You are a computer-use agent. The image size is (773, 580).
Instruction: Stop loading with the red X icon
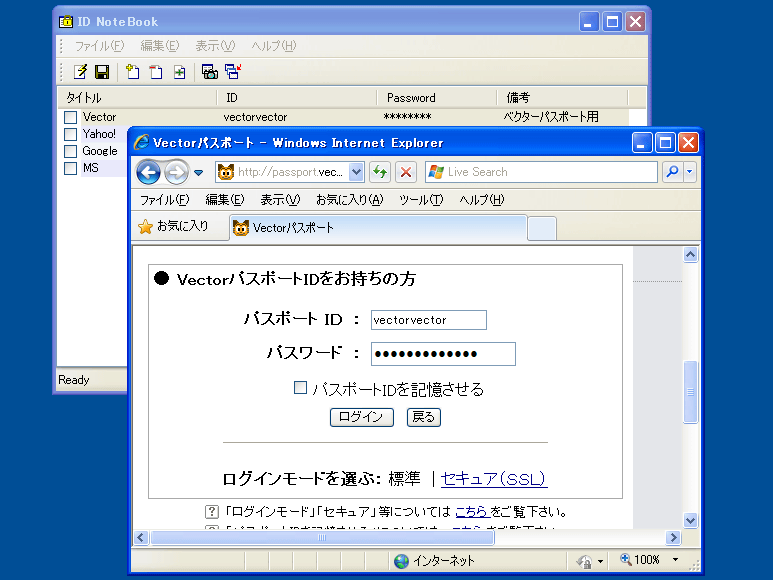[406, 172]
